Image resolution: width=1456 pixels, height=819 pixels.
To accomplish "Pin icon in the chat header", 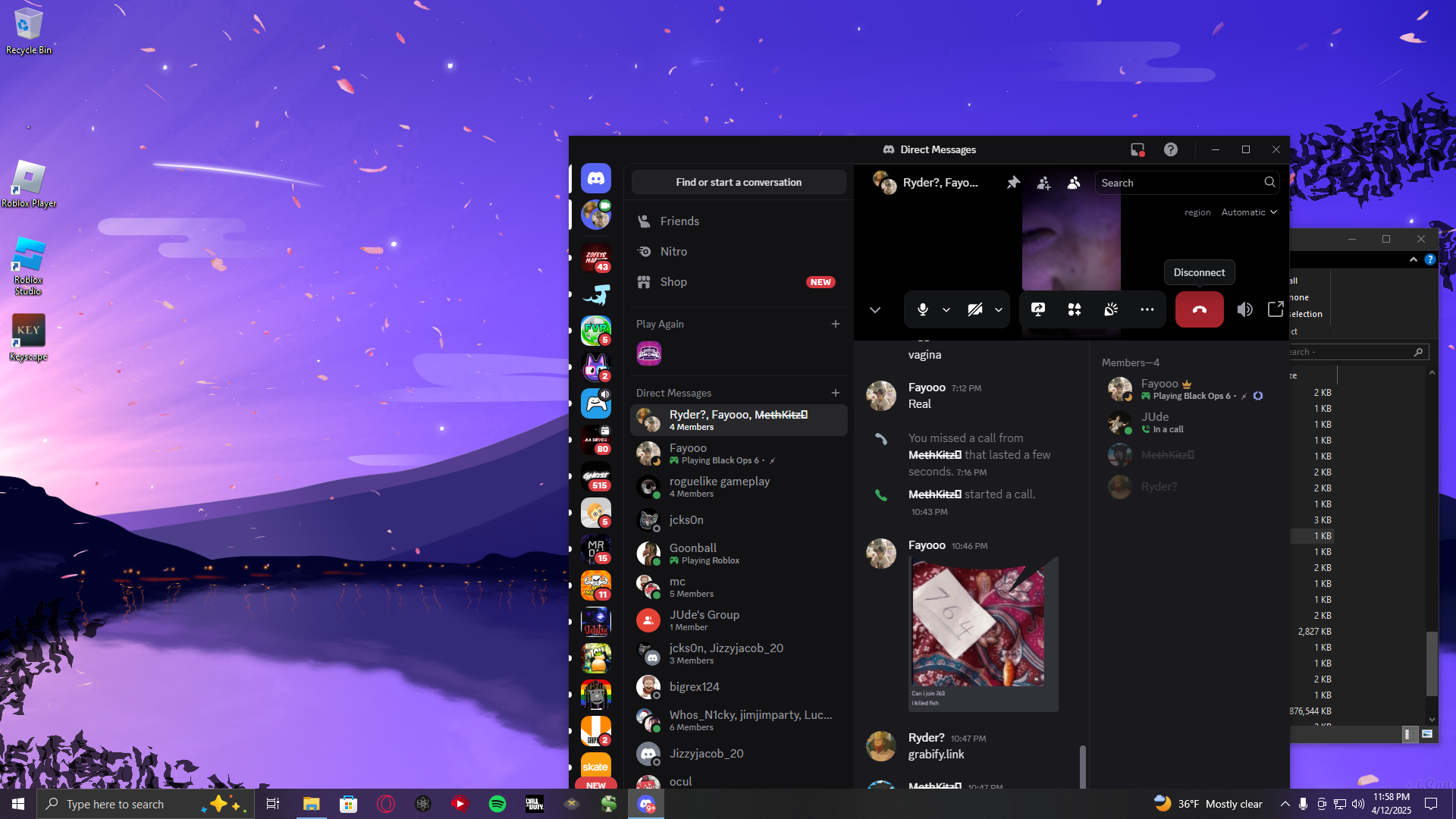I will (x=1013, y=183).
